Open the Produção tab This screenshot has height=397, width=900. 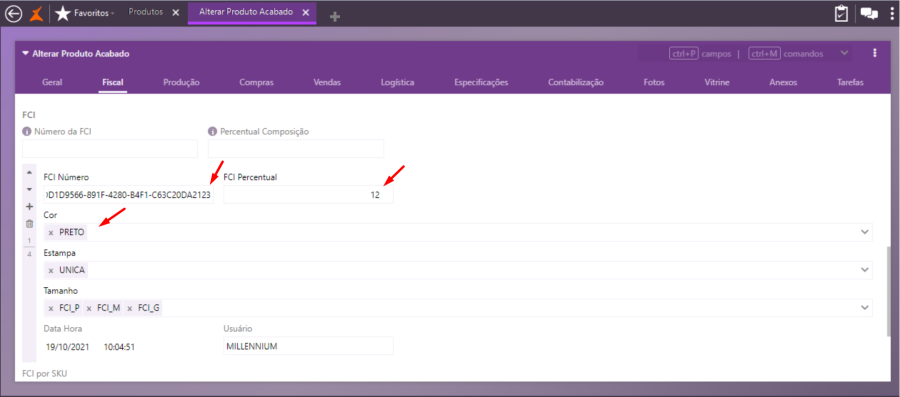[x=181, y=82]
